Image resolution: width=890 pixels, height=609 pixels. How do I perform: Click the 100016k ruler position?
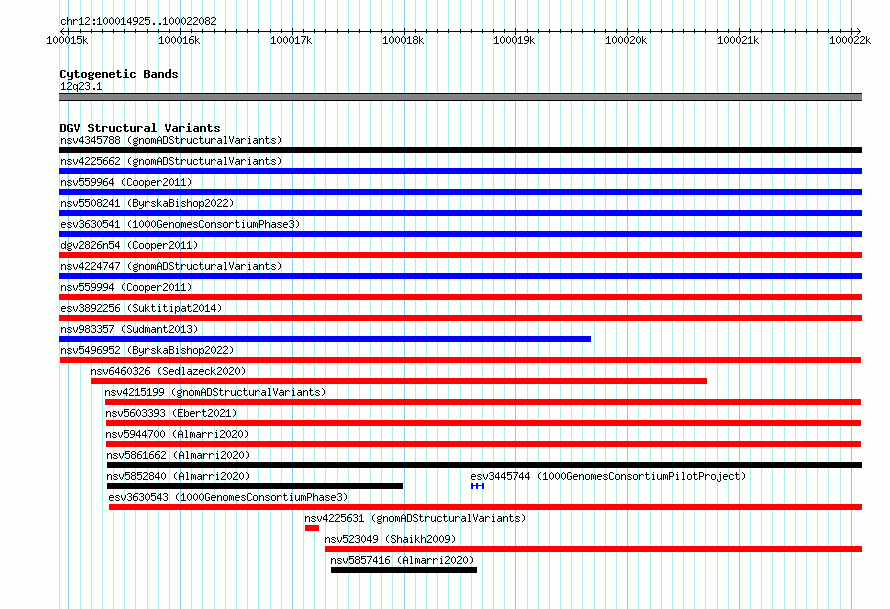coord(179,40)
